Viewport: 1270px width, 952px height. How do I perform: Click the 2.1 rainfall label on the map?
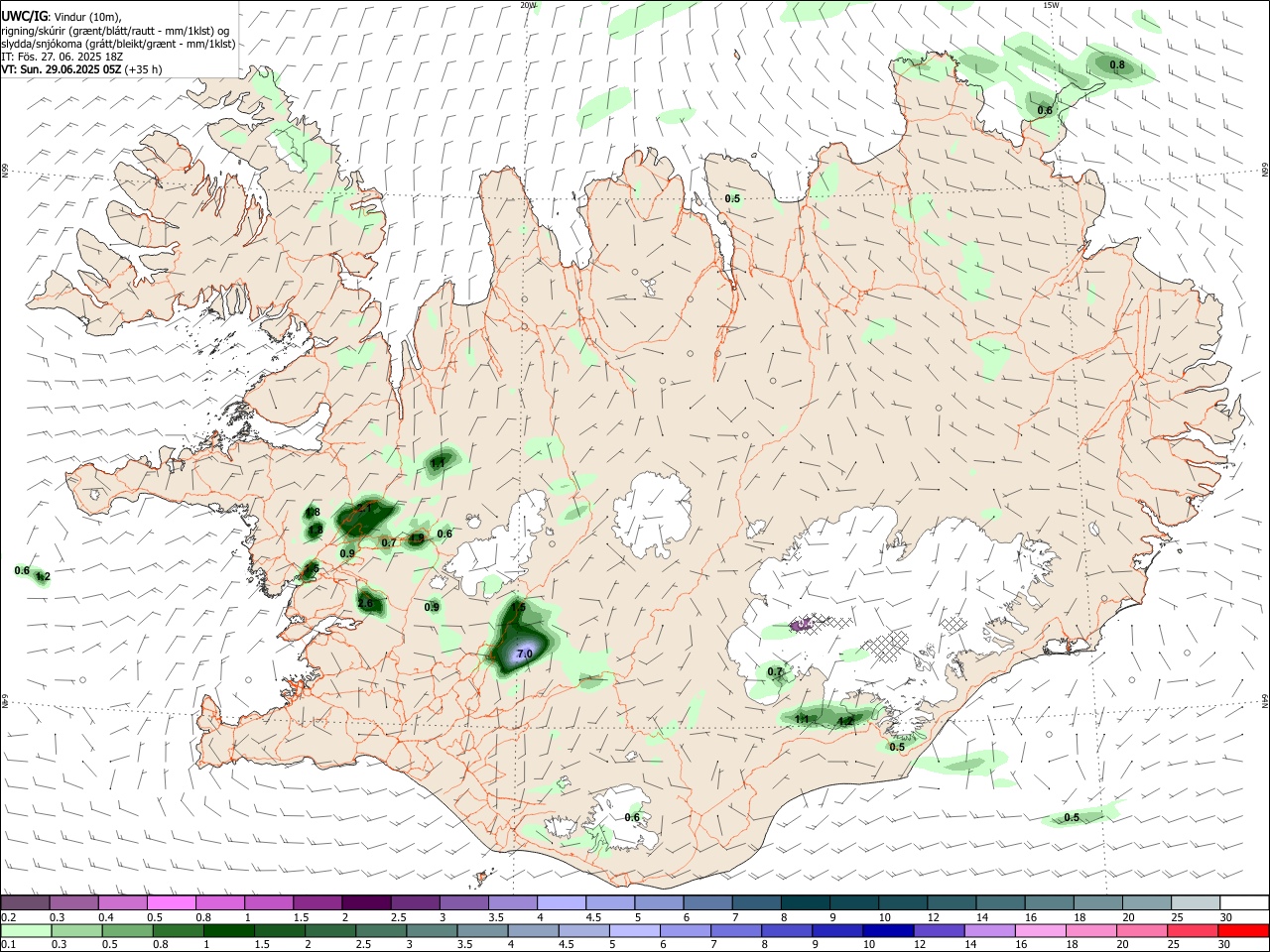(363, 510)
